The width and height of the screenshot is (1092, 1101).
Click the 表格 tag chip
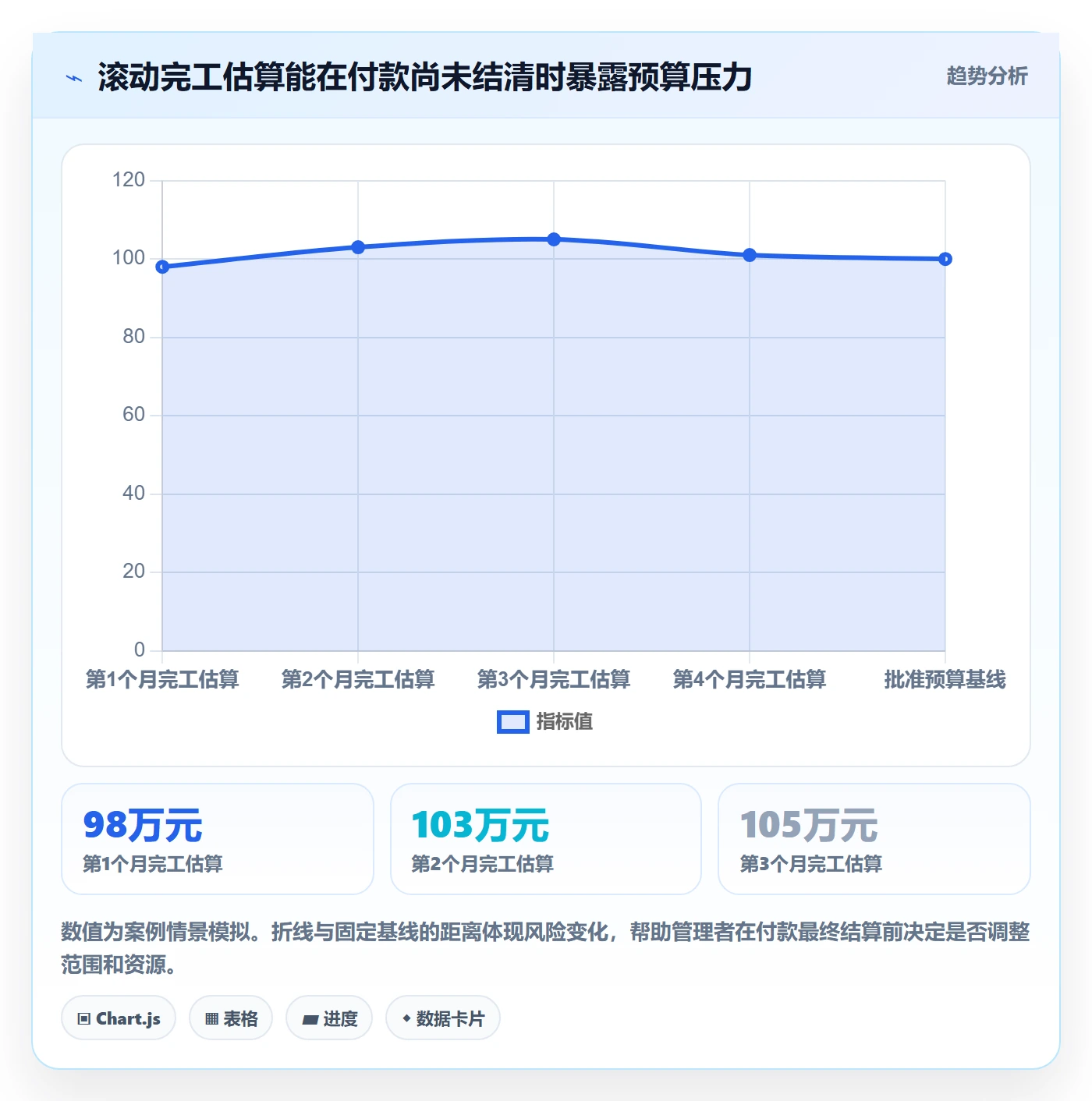tap(231, 1018)
